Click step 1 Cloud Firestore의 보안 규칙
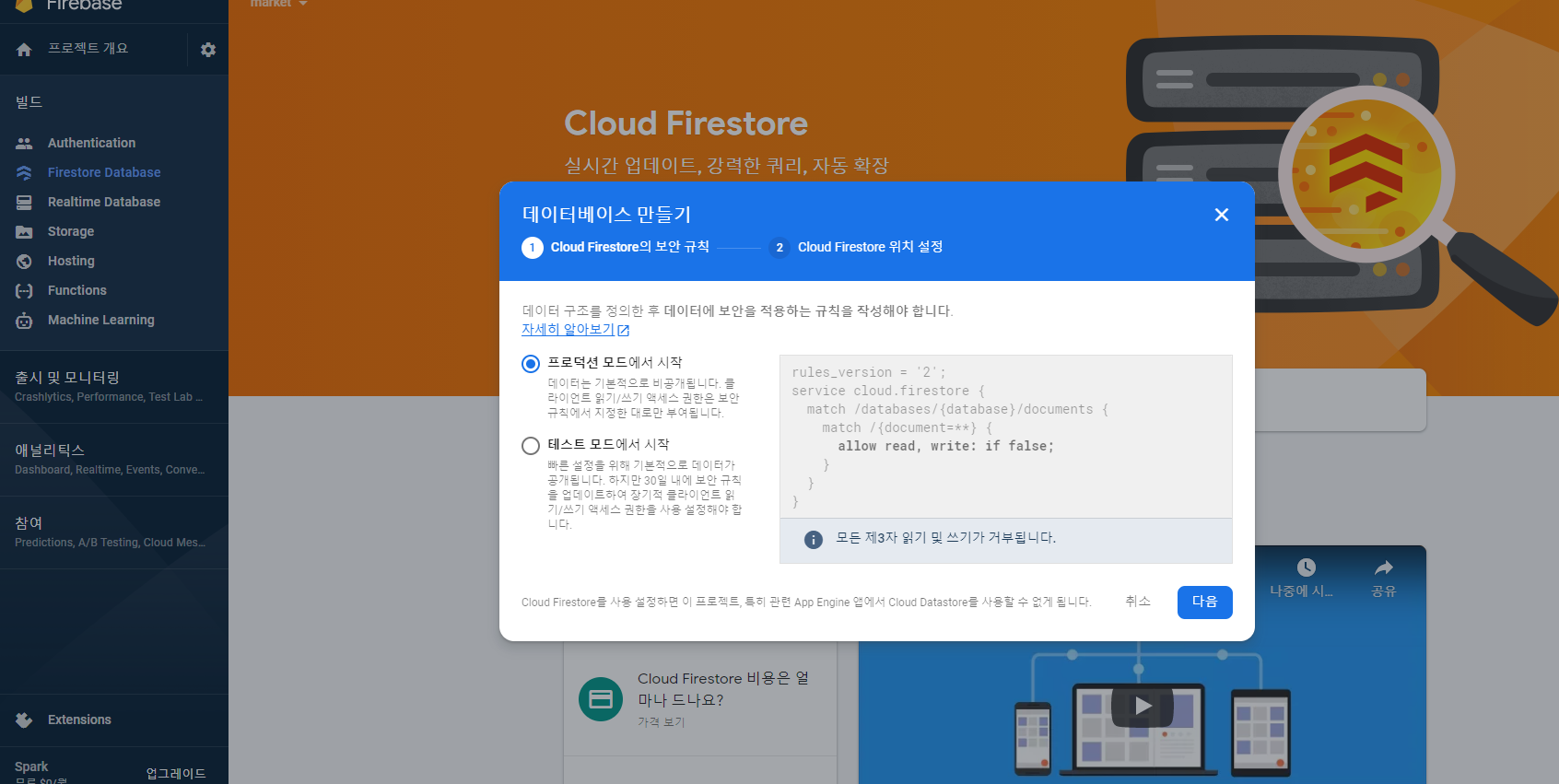Viewport: 1559px width, 784px height. (615, 247)
